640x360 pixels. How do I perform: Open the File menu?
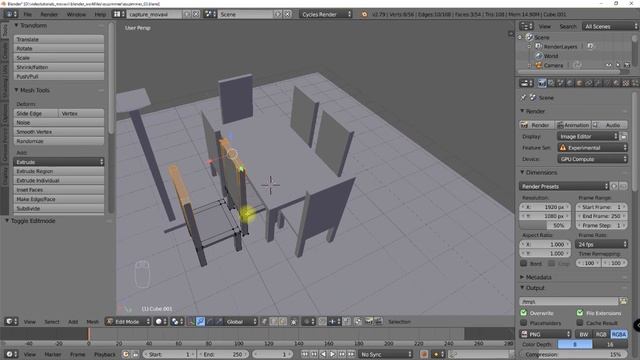[x=28, y=14]
